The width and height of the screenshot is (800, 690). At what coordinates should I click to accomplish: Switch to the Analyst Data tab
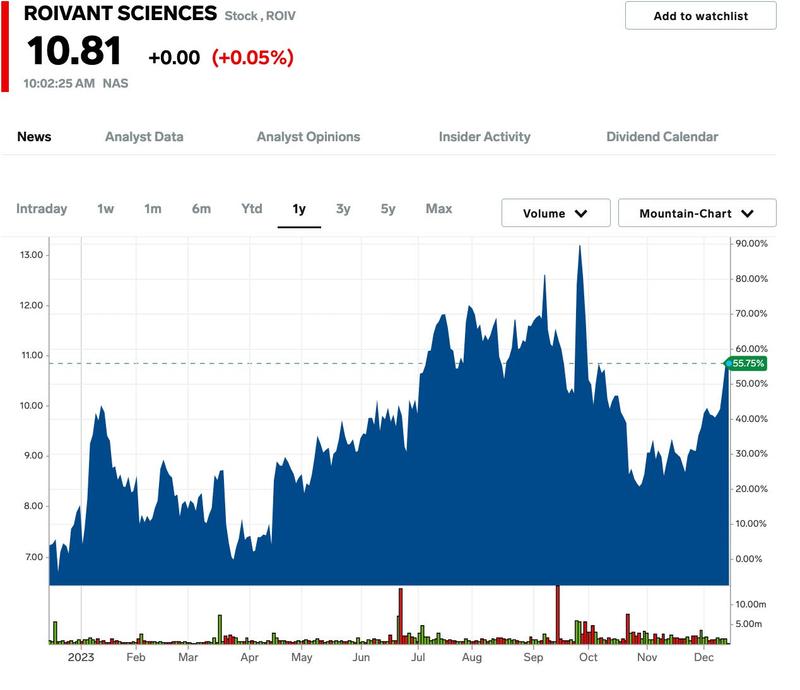[x=144, y=137]
